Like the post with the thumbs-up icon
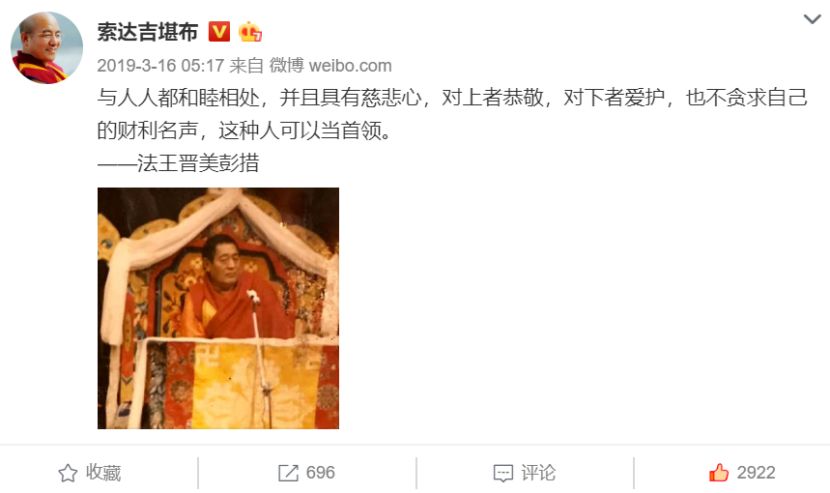Image resolution: width=830 pixels, height=493 pixels. pos(719,472)
